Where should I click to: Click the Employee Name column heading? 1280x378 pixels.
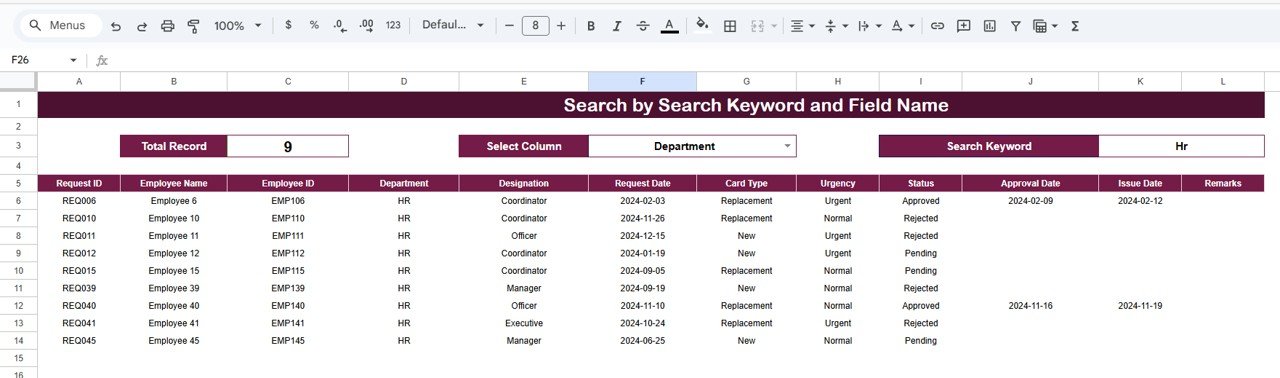174,183
